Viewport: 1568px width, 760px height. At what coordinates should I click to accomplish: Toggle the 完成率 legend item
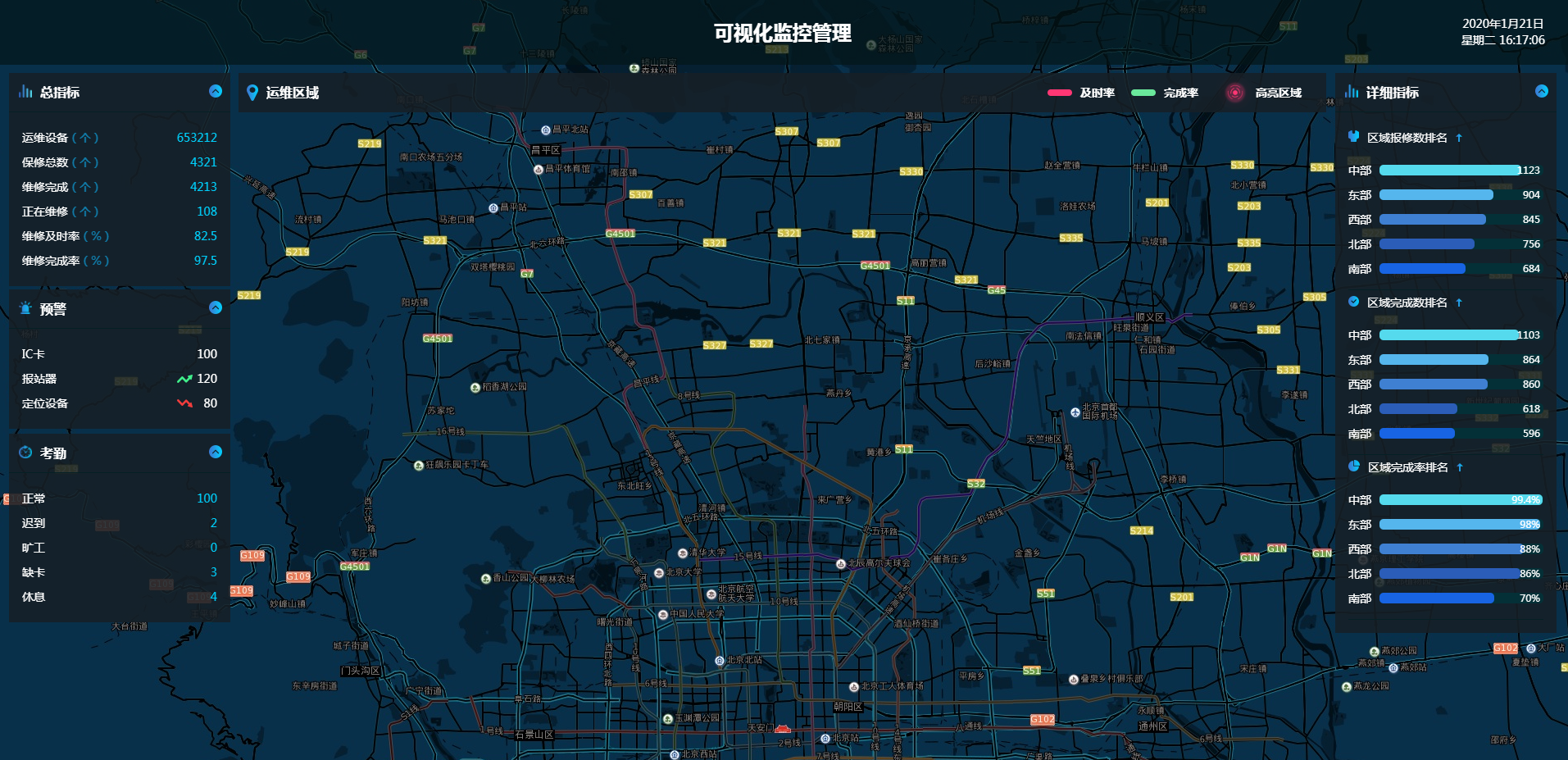[1164, 93]
